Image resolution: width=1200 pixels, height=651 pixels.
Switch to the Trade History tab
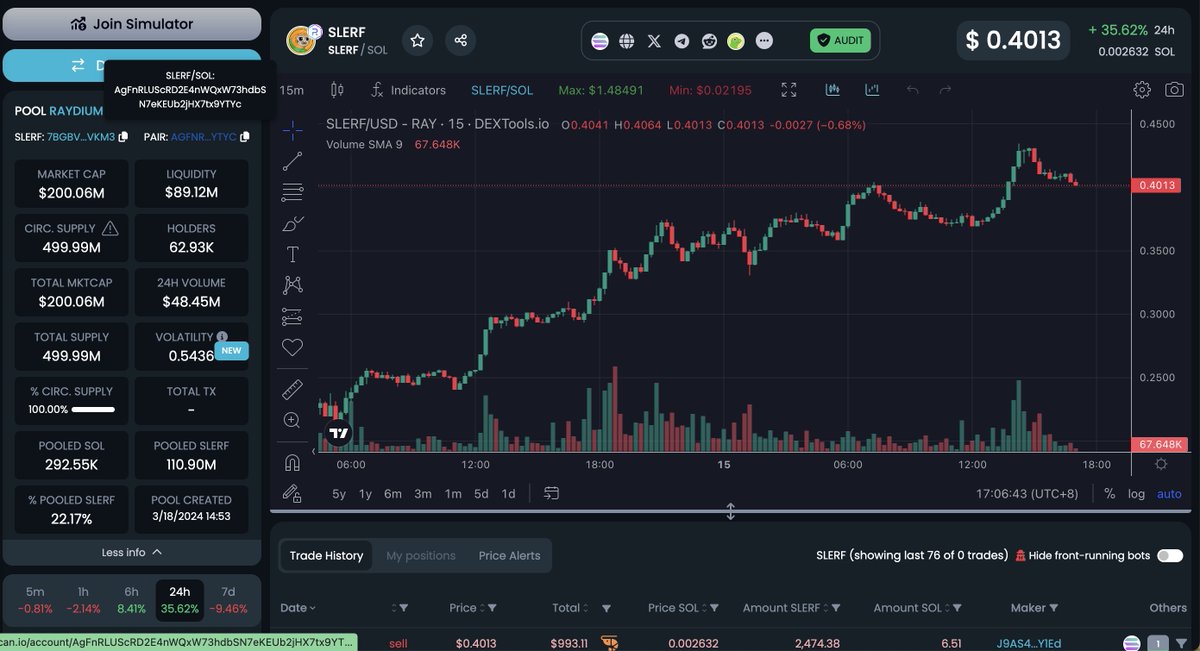(x=326, y=556)
